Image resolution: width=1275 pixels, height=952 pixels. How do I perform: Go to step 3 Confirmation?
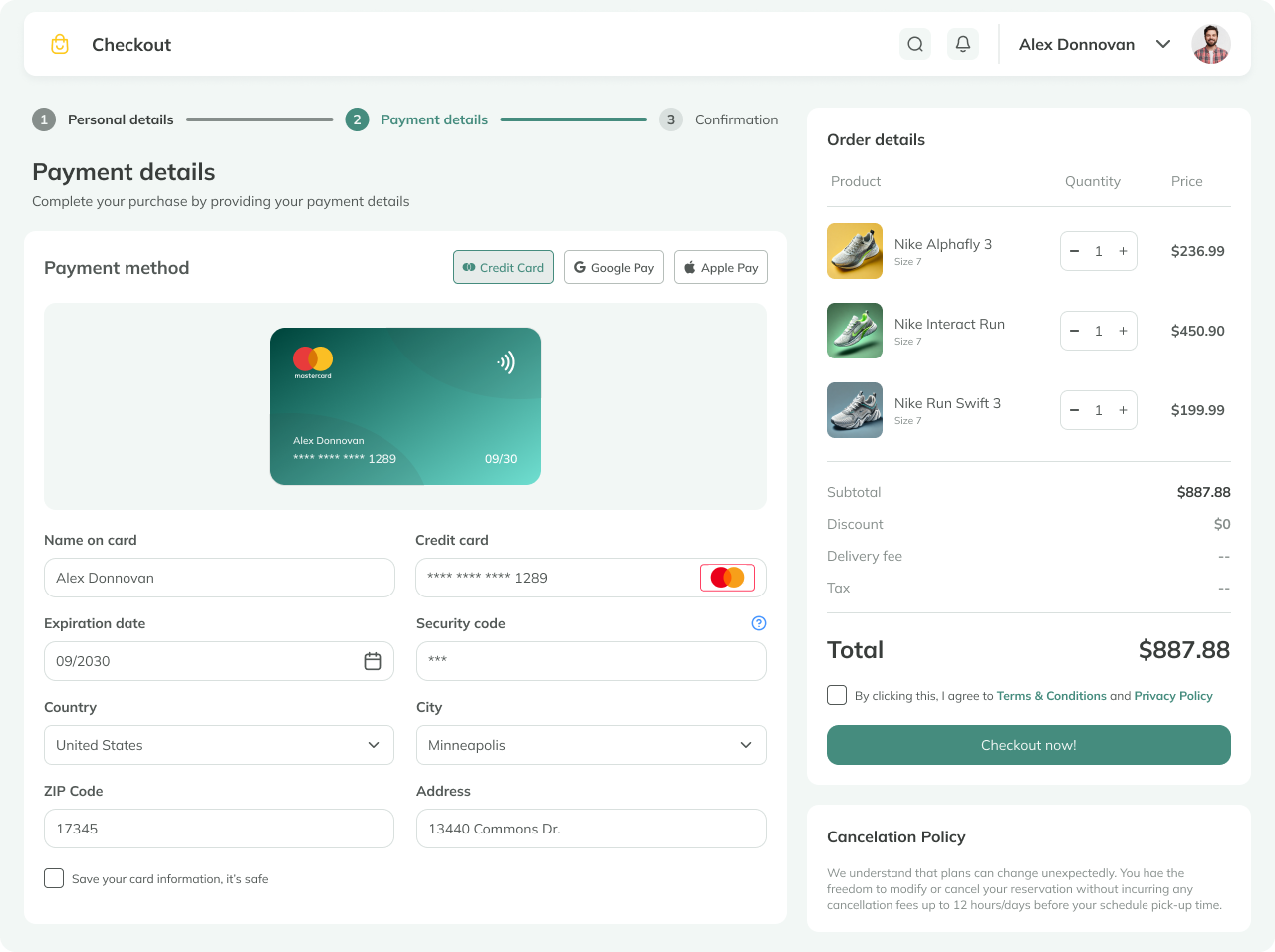pyautogui.click(x=718, y=119)
